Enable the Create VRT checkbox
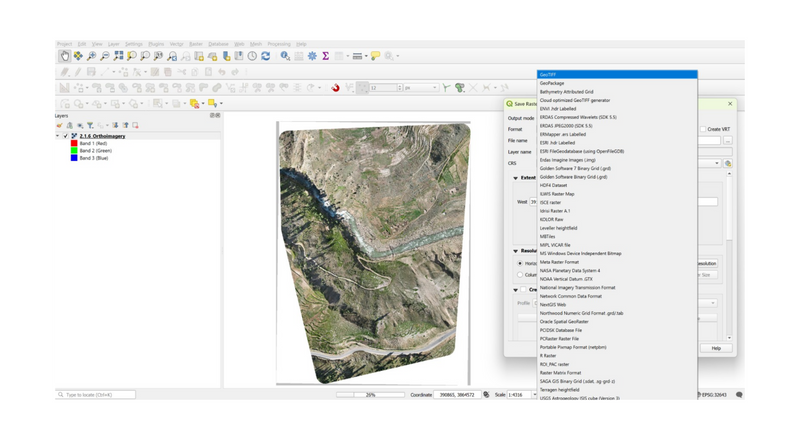 (x=703, y=129)
